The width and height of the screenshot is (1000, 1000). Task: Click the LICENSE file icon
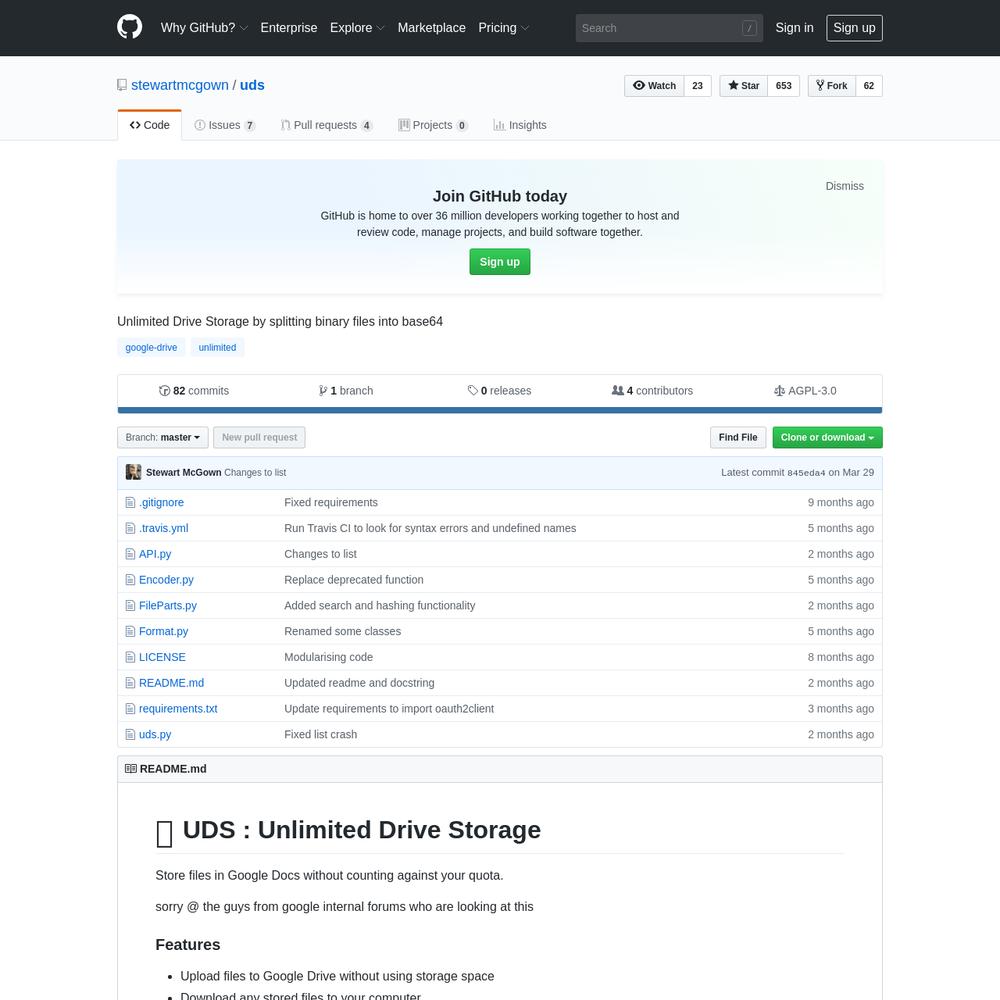point(130,657)
